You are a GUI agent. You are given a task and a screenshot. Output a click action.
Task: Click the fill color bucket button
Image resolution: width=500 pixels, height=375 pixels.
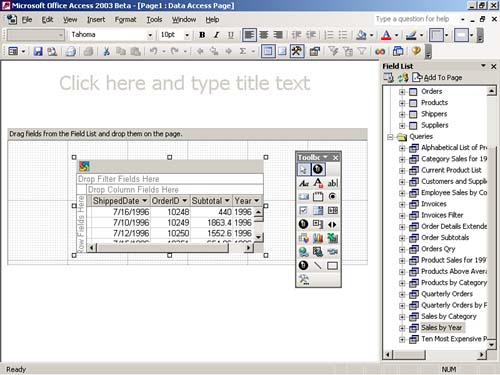pyautogui.click(x=361, y=35)
